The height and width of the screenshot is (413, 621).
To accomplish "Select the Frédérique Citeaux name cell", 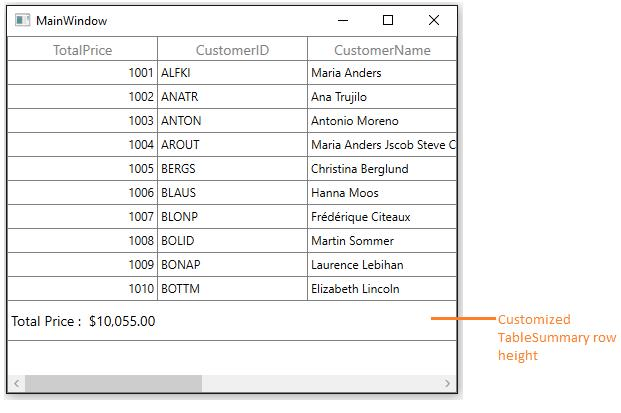I will [382, 217].
